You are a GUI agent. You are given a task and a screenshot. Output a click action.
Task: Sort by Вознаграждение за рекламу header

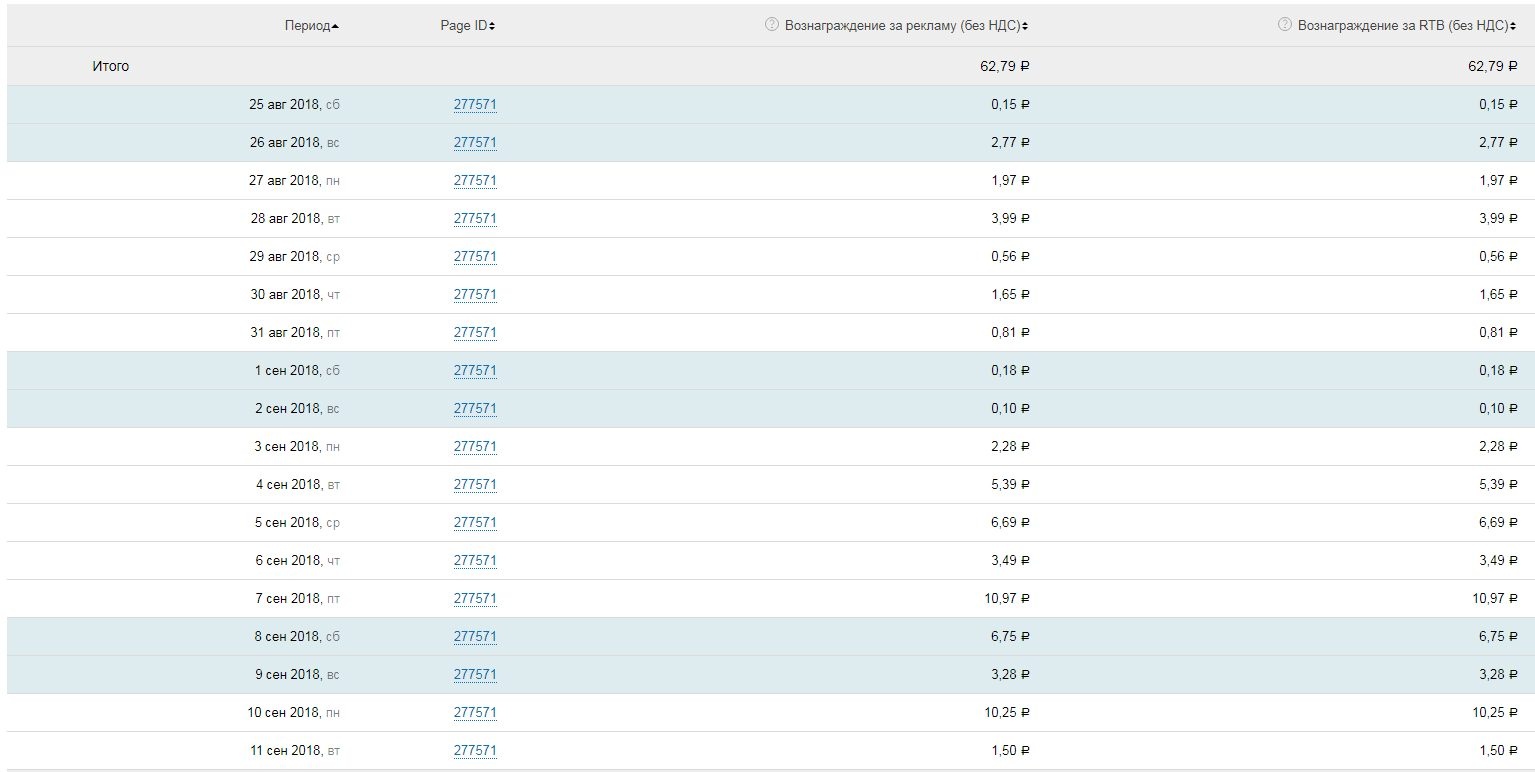[906, 26]
